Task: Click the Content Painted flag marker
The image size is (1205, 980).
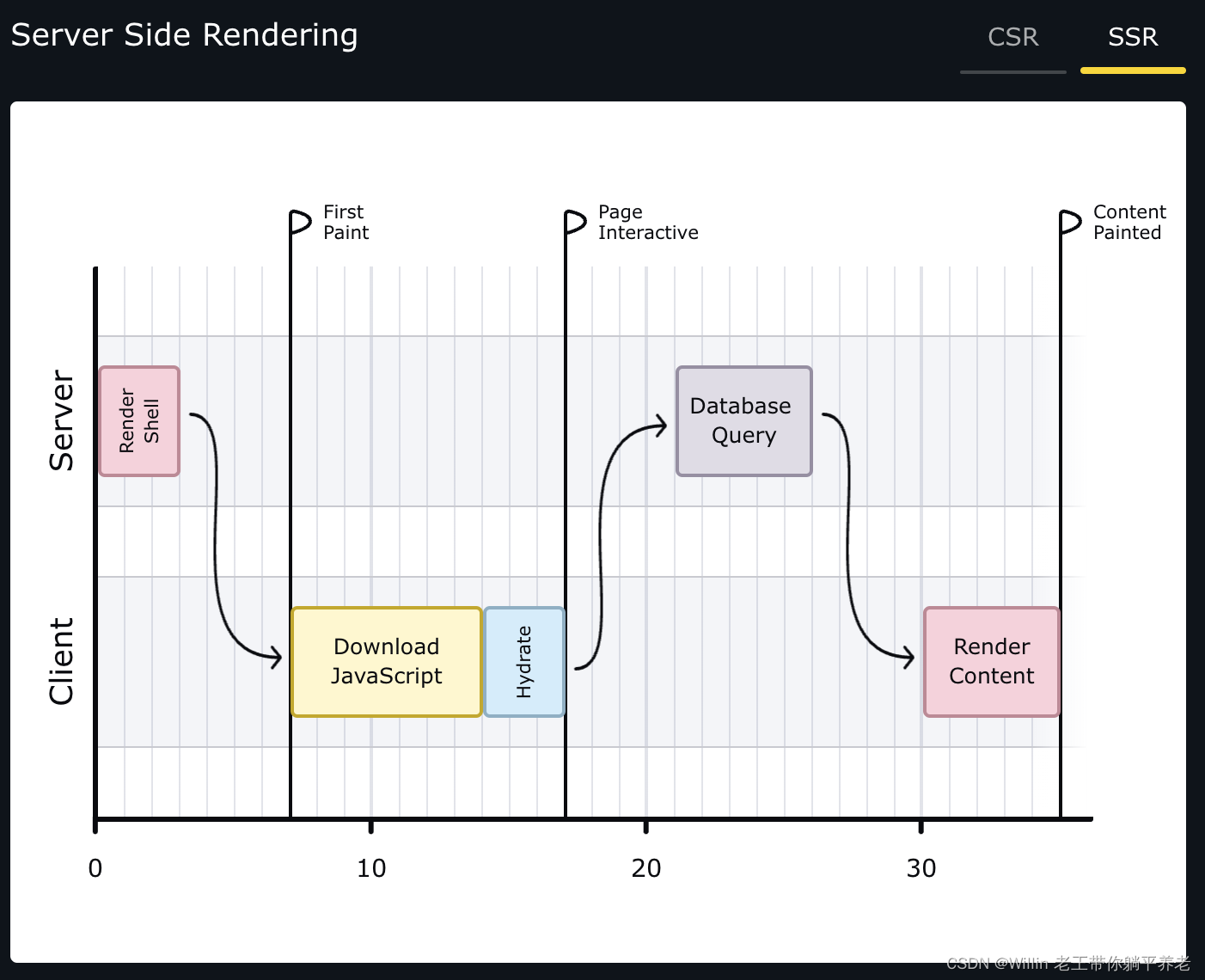Action: pyautogui.click(x=1070, y=222)
